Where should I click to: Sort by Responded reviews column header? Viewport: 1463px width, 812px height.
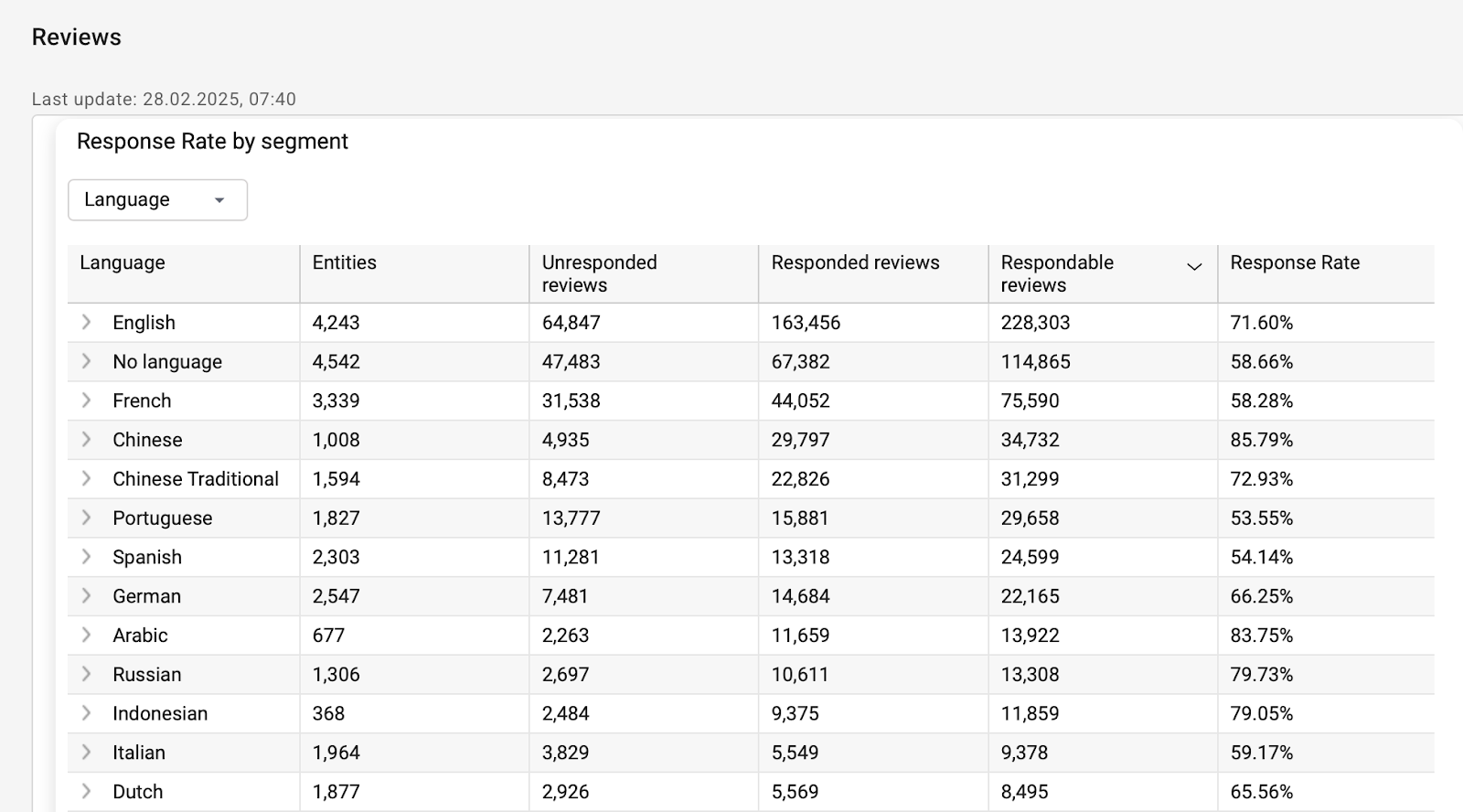coord(855,262)
